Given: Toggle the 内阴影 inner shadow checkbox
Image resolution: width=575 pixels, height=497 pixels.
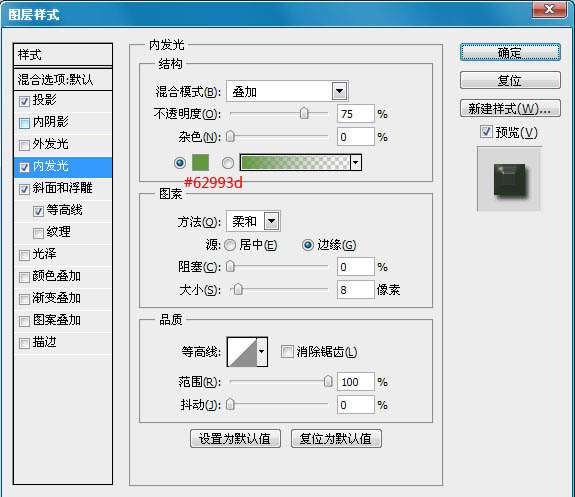Looking at the screenshot, I should (24, 123).
